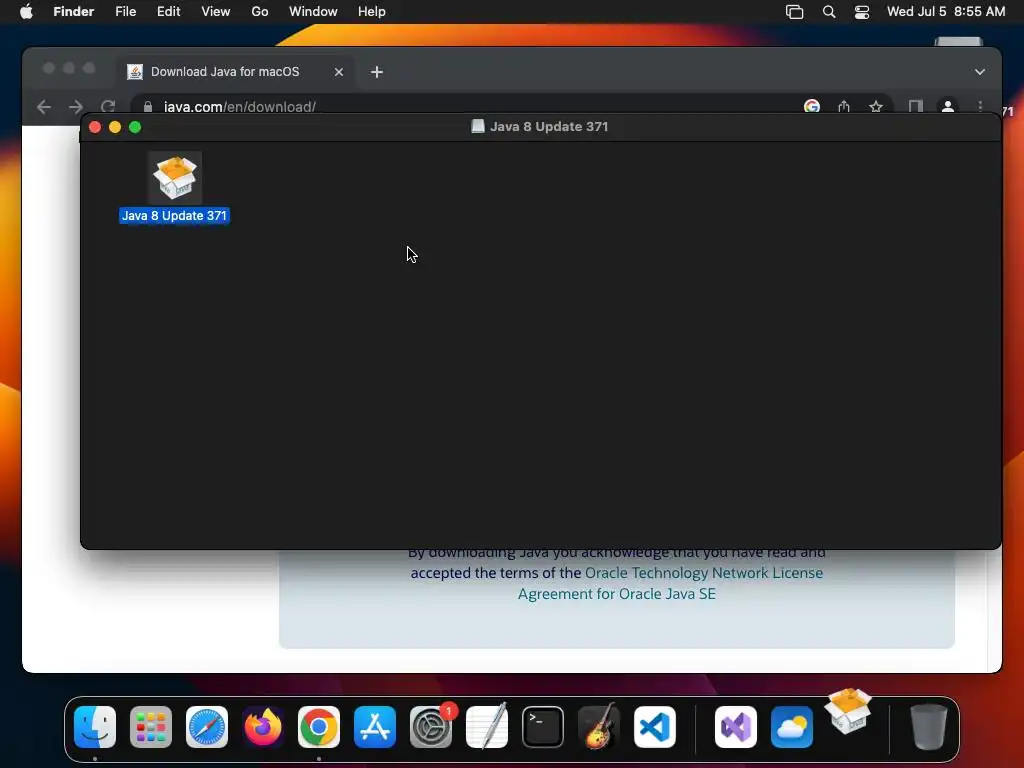
Task: Open the Help menu
Action: click(x=372, y=12)
